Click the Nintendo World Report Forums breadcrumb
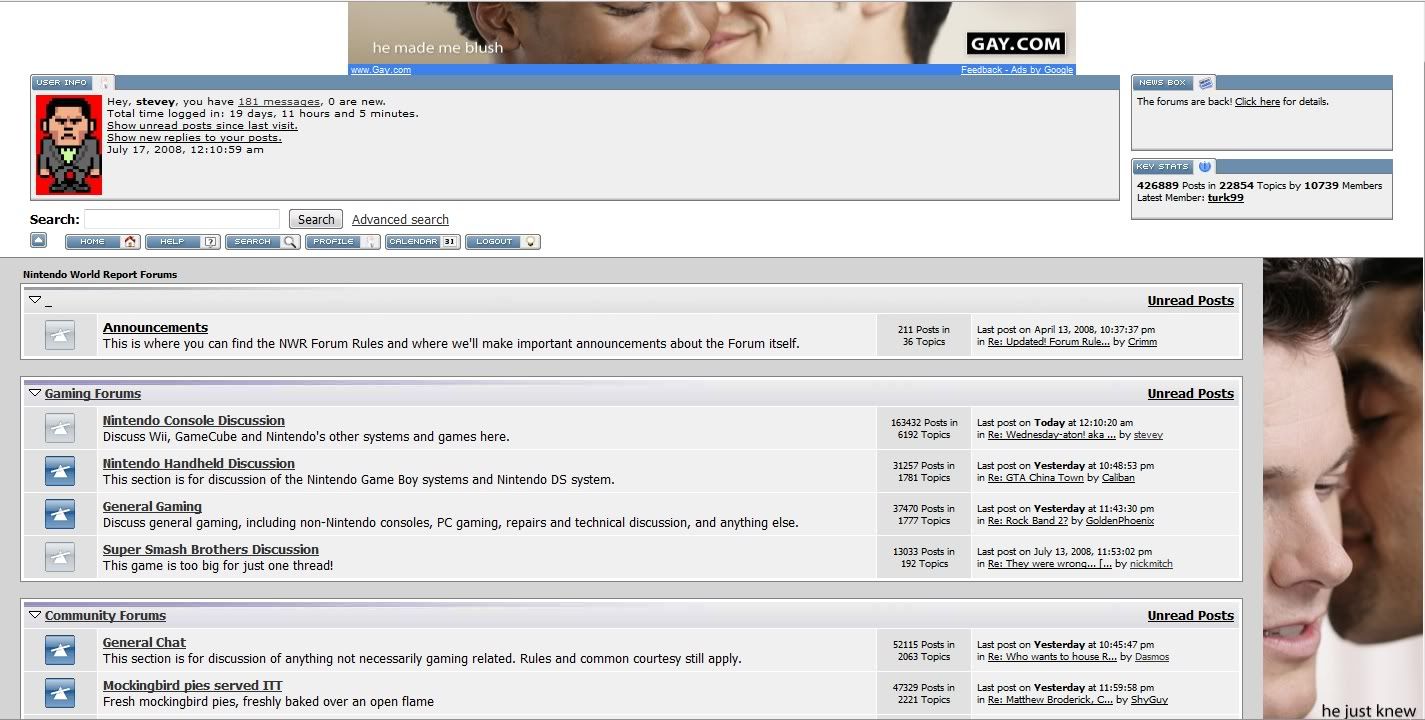The height and width of the screenshot is (720, 1425). tap(100, 274)
